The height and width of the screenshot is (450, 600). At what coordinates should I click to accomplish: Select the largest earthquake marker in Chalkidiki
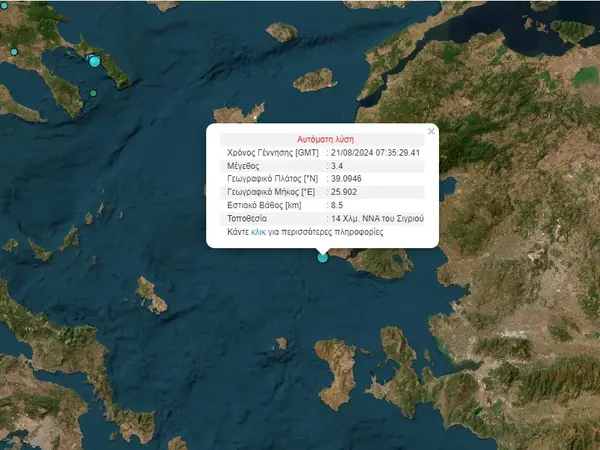95,62
